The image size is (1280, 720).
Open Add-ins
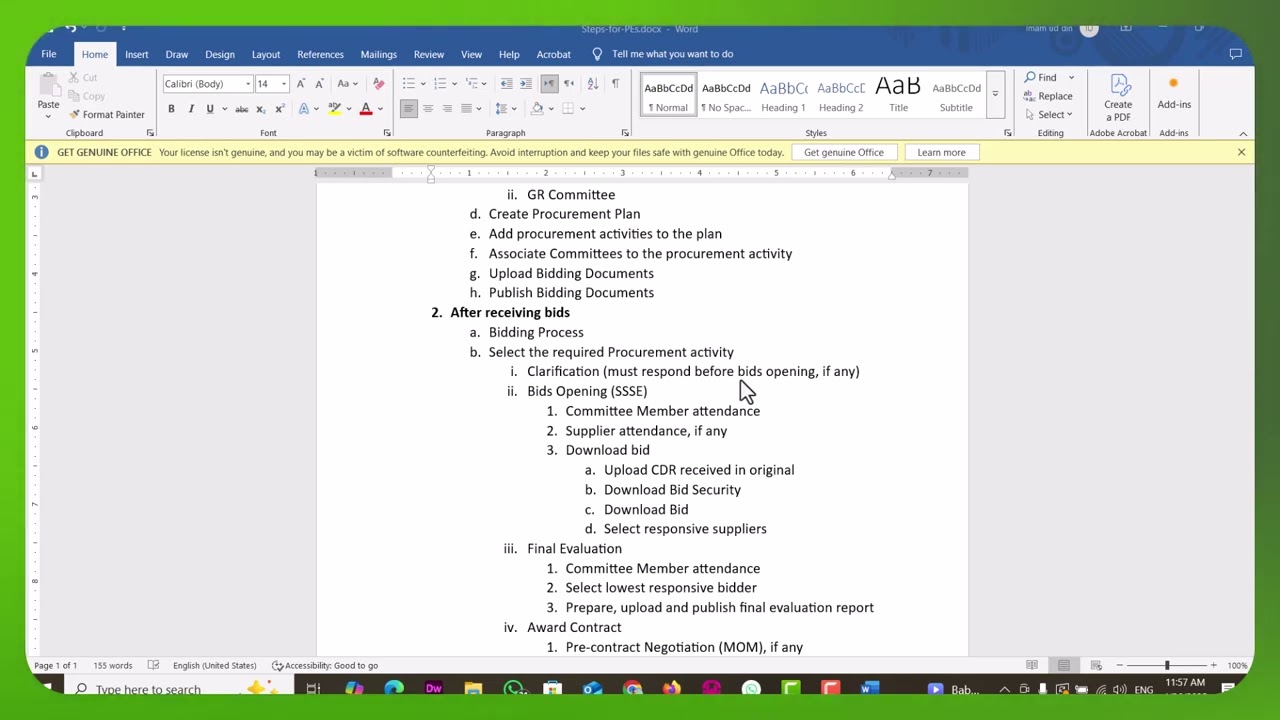[x=1174, y=95]
